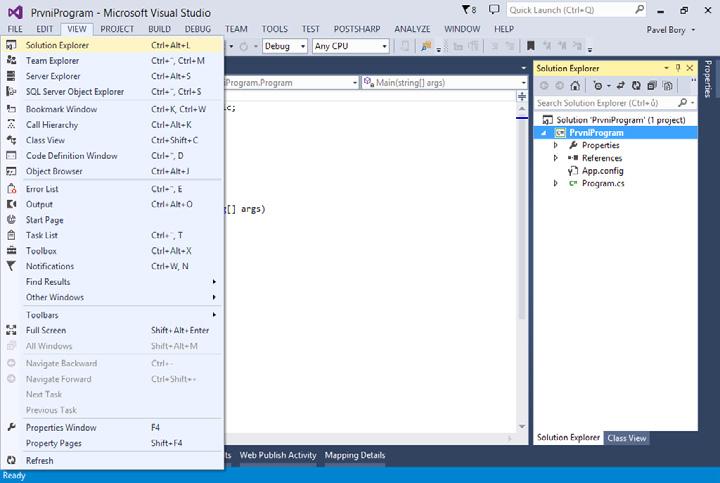720x483 pixels.
Task: Open Solution Explorer window position dropdown
Action: 666,68
